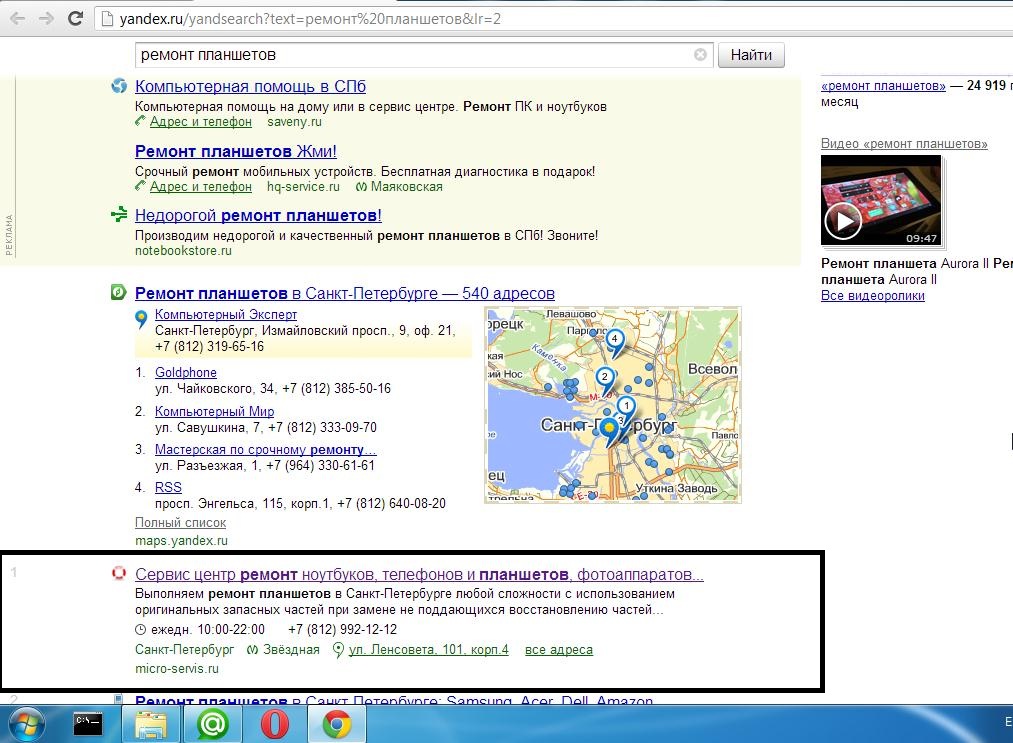Click the green Yandex Maps result icon
Image resolution: width=1013 pixels, height=743 pixels.
click(x=118, y=292)
